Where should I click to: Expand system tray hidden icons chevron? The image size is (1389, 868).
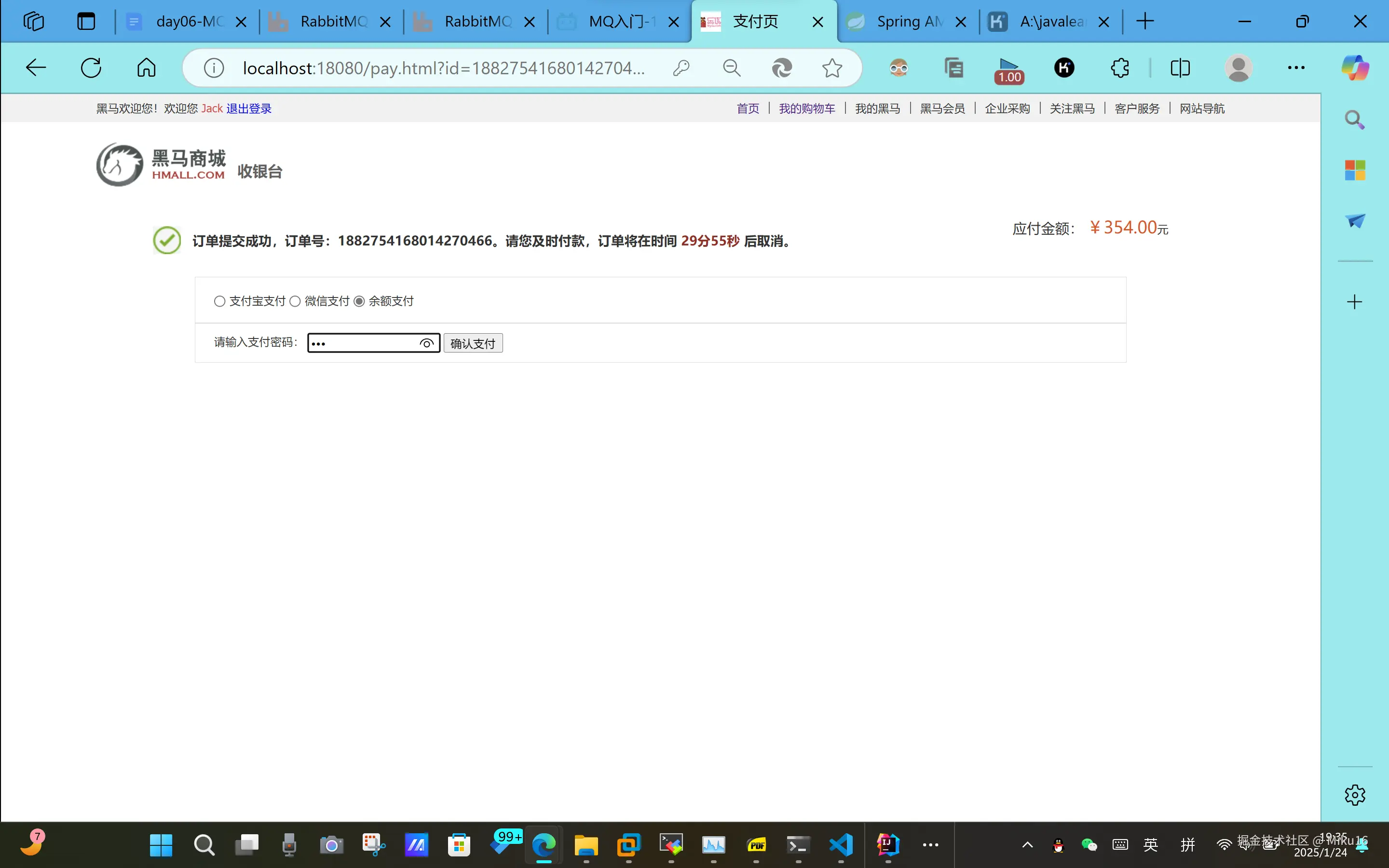1027,844
